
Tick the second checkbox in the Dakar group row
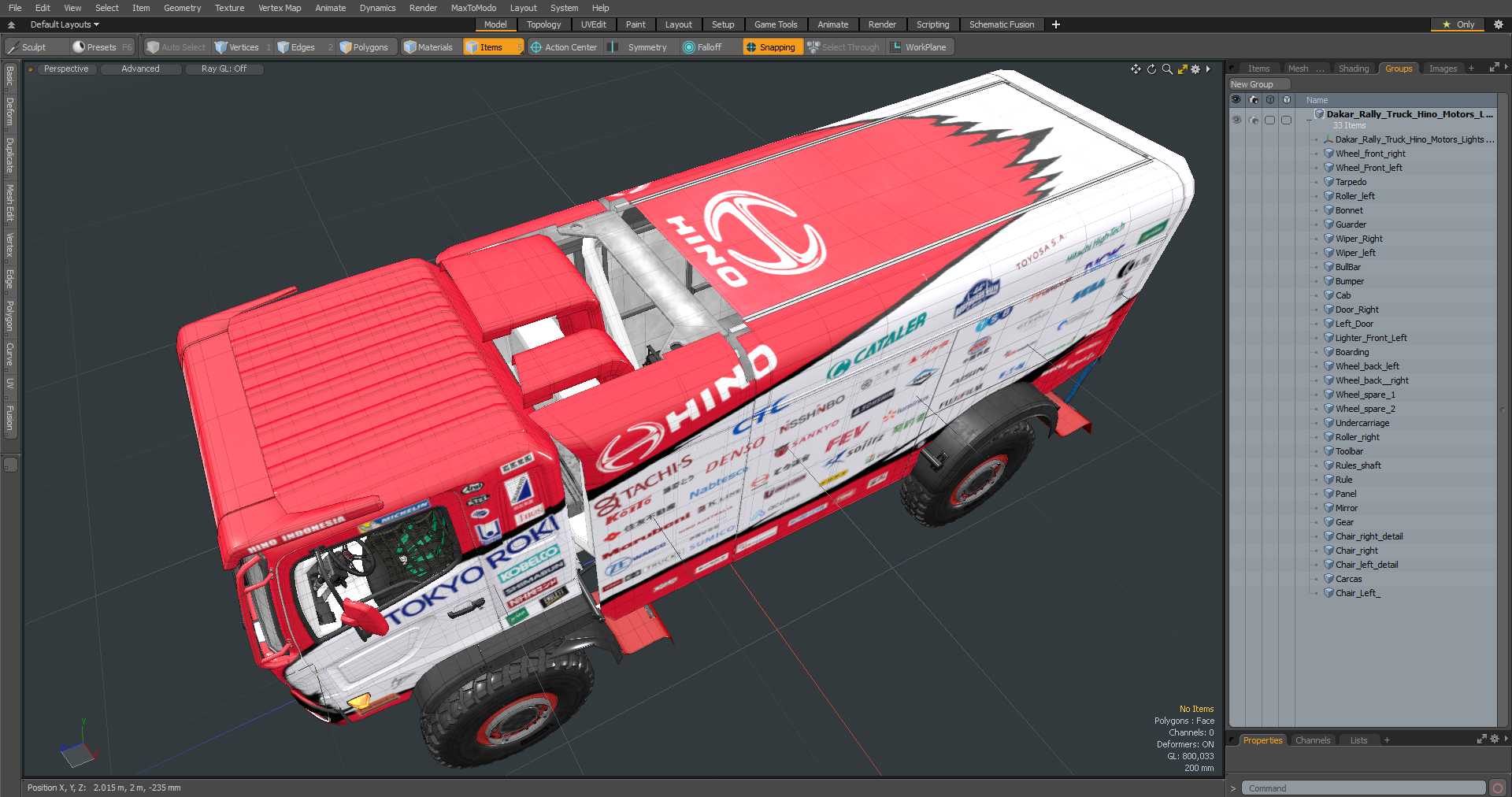point(1286,120)
